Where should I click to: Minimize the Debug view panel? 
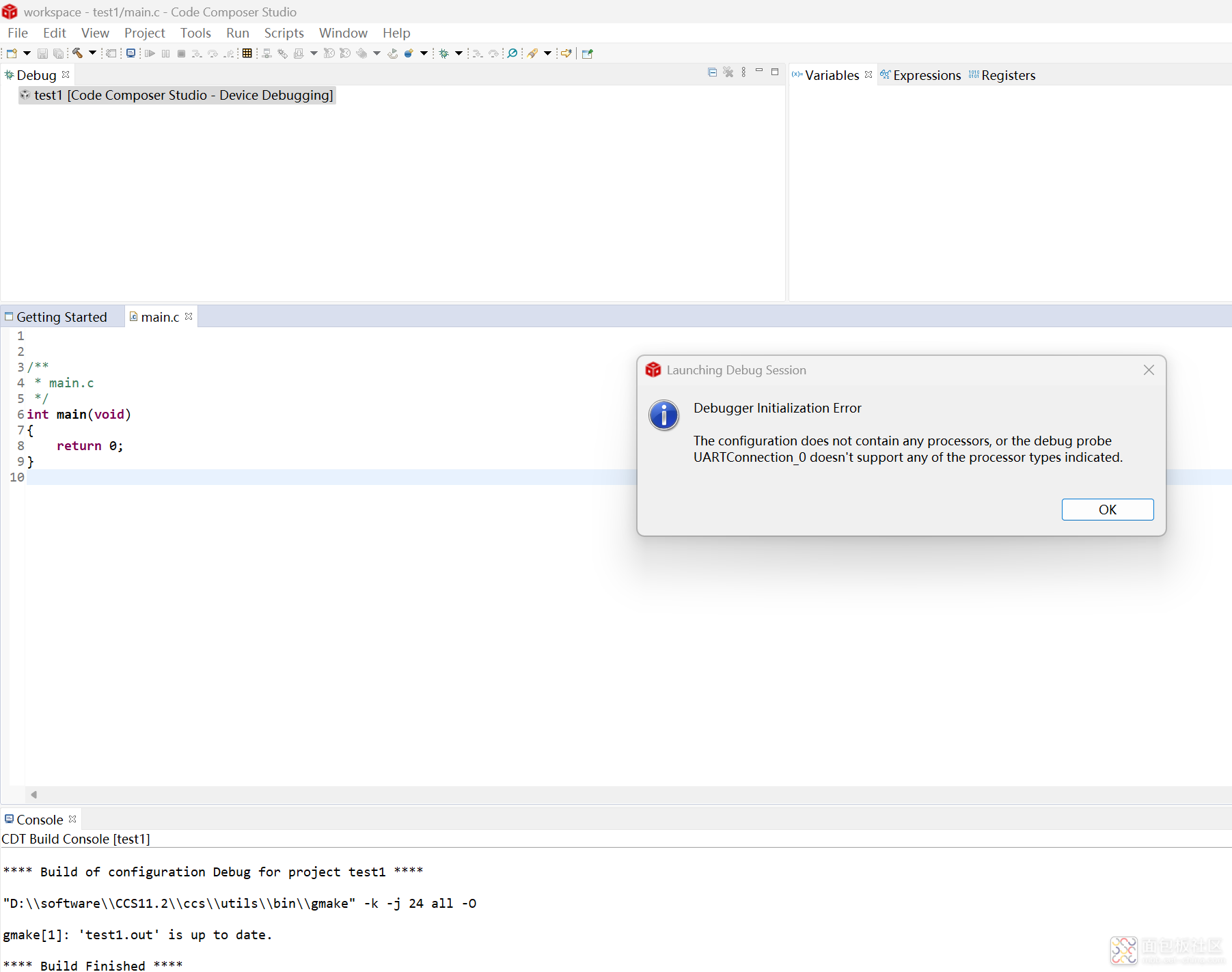[759, 71]
